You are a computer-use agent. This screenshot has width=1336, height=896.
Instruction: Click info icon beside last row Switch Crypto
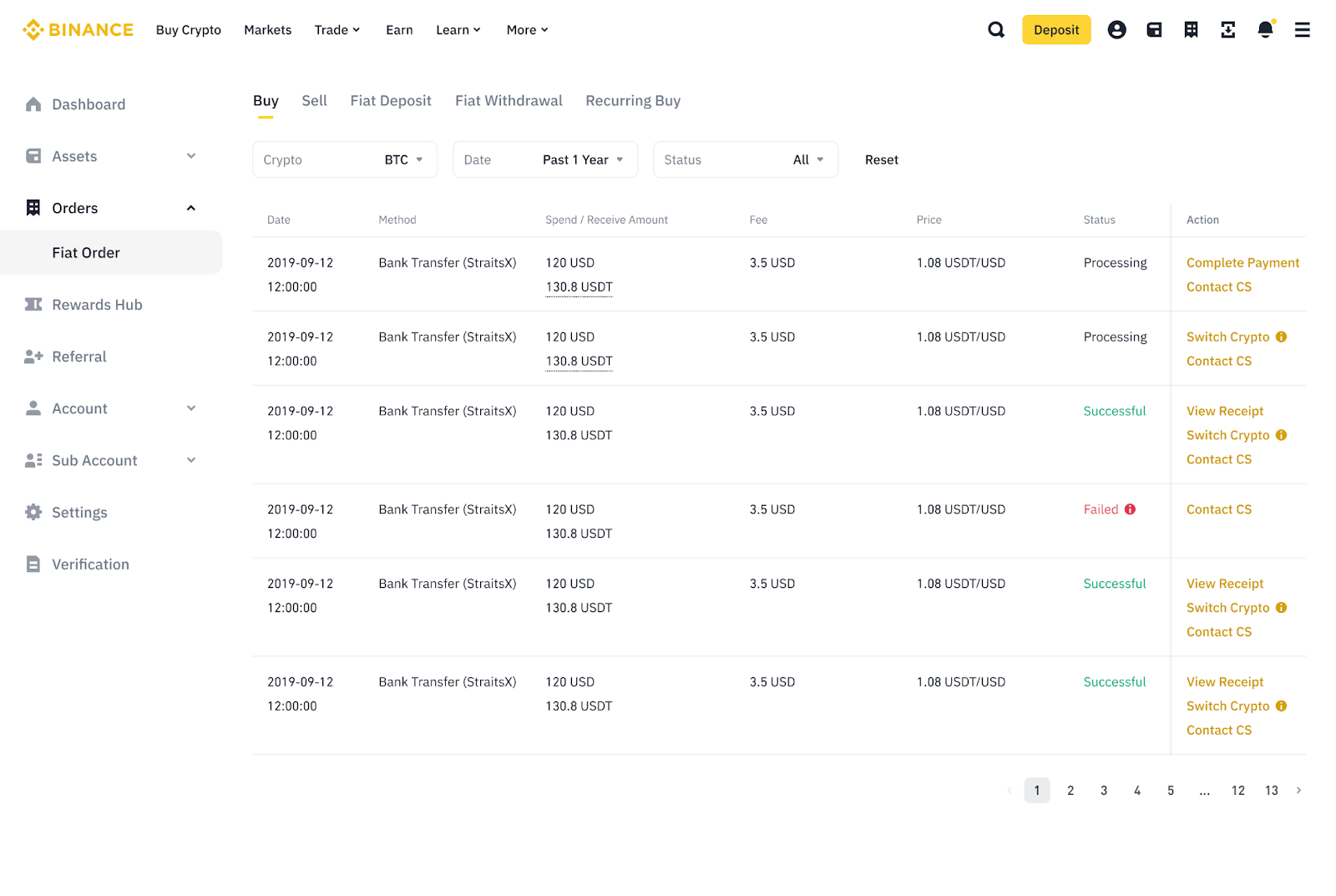[x=1281, y=706]
